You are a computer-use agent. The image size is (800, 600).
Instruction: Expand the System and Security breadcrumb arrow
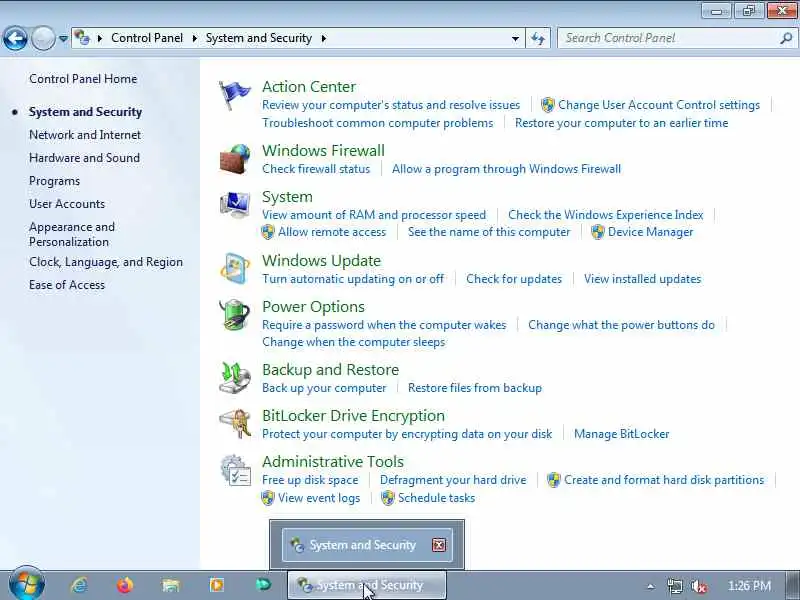[x=323, y=38]
